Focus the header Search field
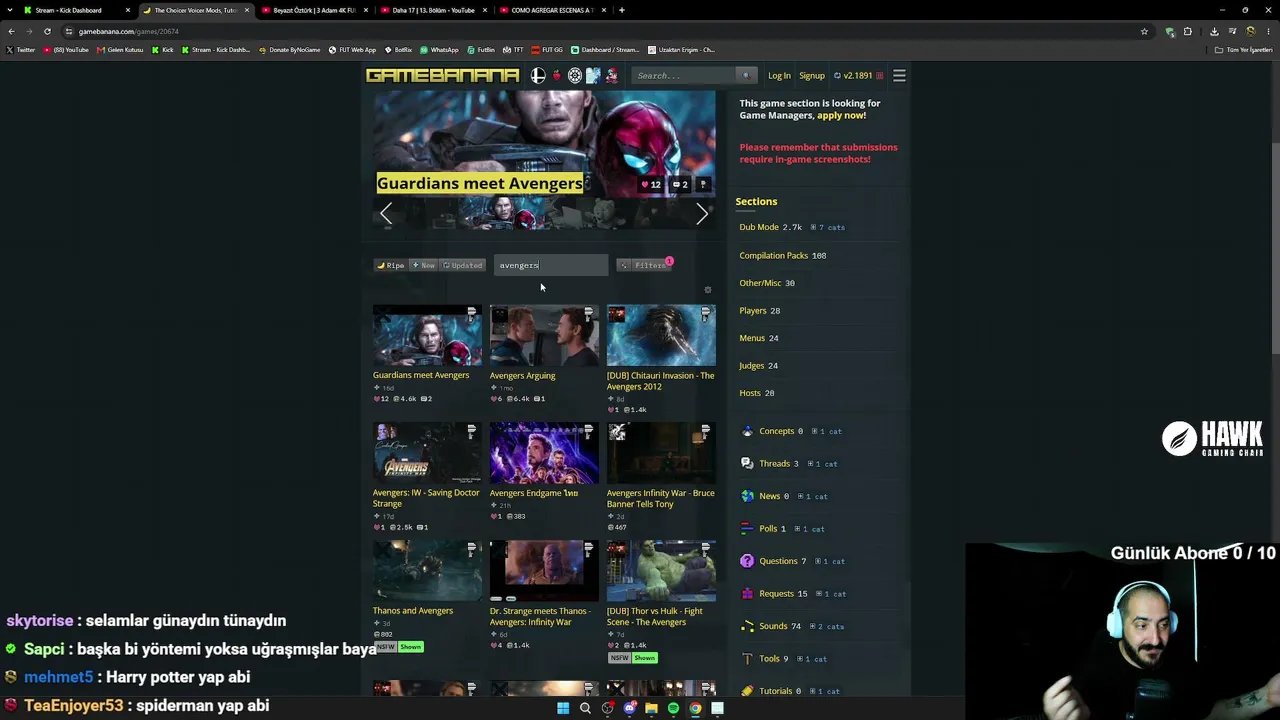Screen dimensions: 1280x720 click(x=685, y=76)
